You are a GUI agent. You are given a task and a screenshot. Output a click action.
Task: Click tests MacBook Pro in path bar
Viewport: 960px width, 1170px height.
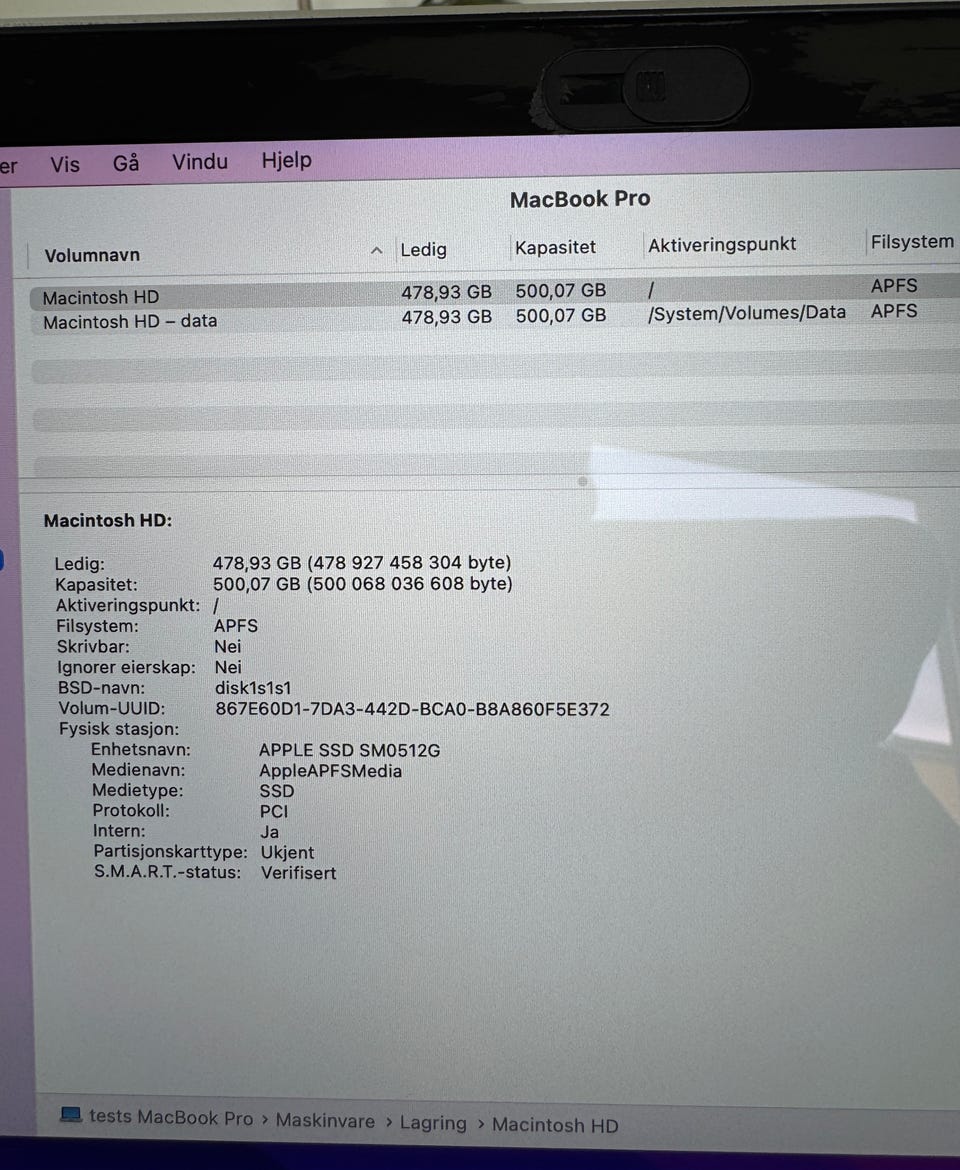(x=172, y=1117)
